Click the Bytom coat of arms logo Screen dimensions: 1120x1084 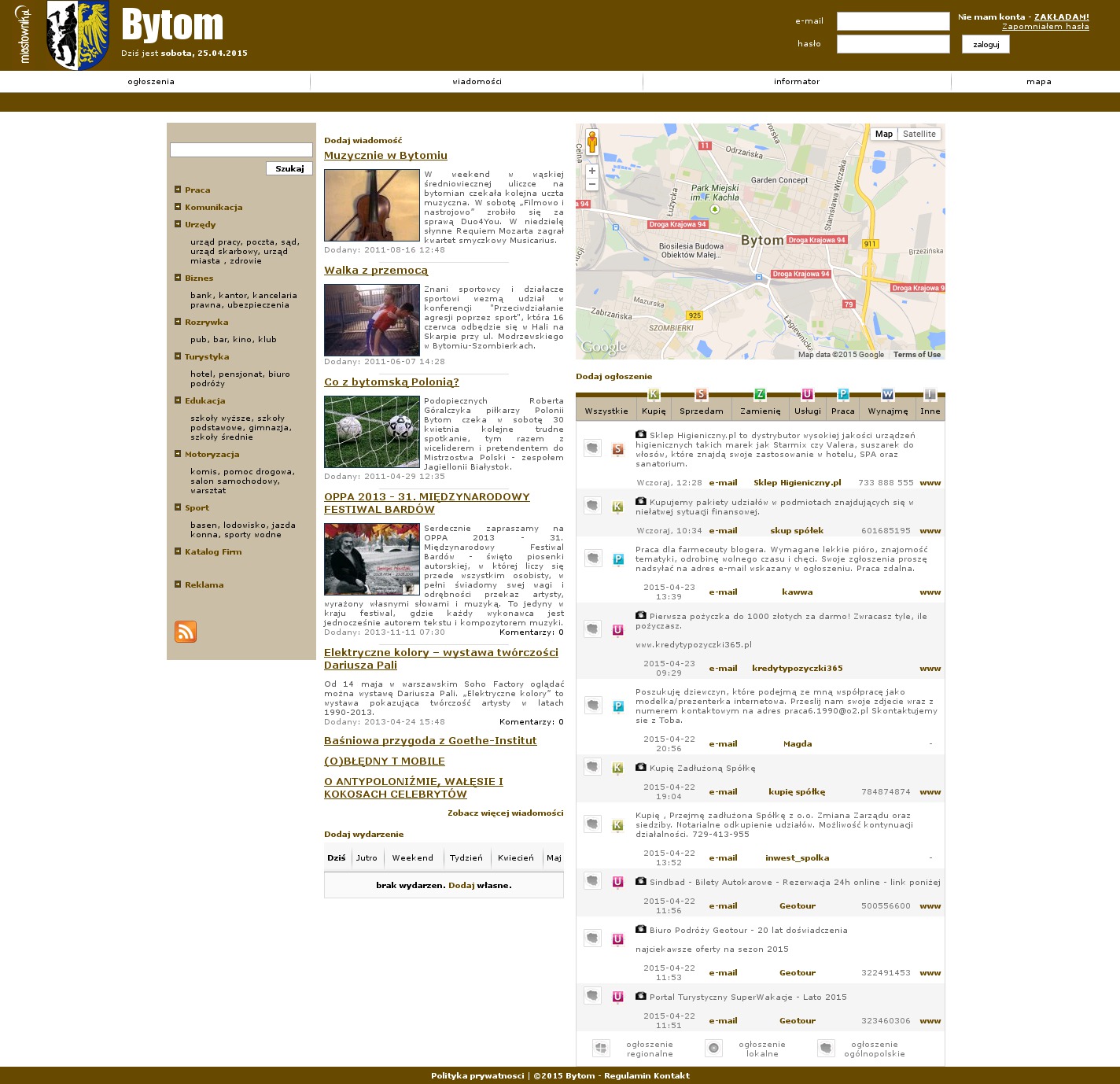[x=78, y=35]
